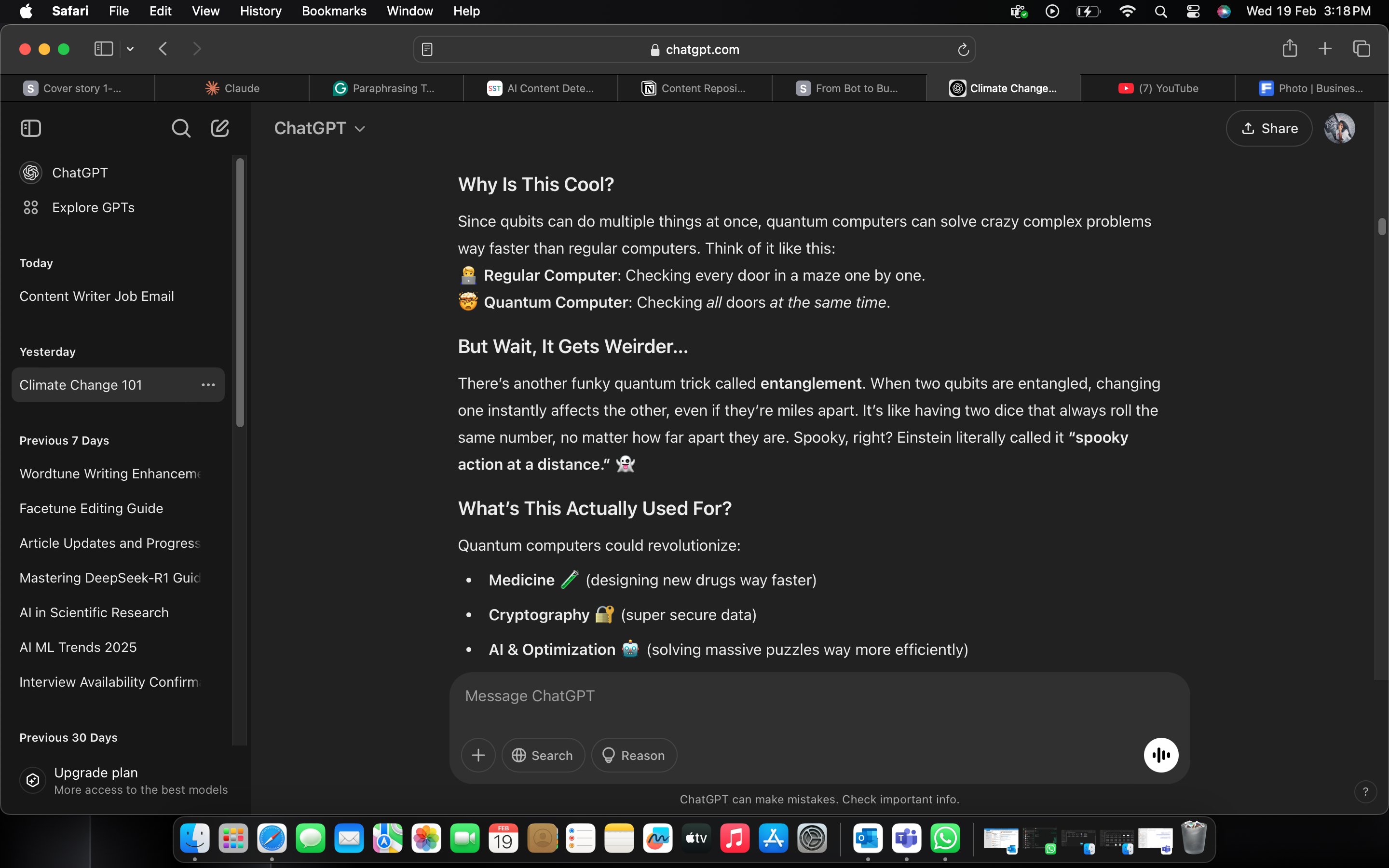Switch to AI Content Detector tab
This screenshot has width=1389, height=868.
coord(541,88)
